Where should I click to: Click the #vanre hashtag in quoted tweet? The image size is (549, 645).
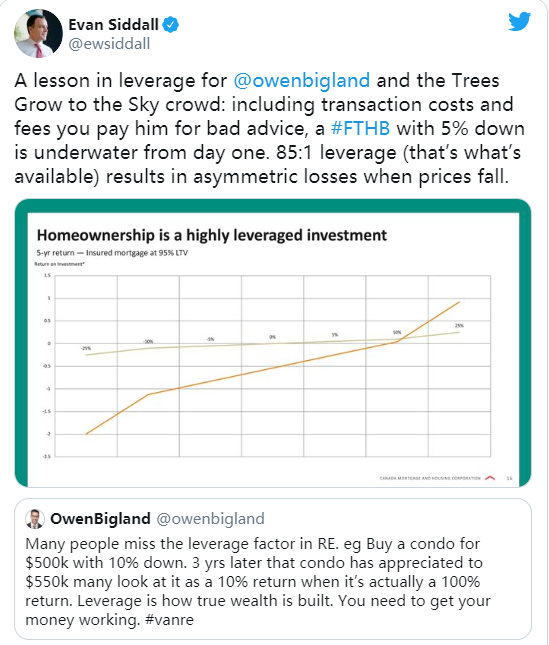(169, 619)
